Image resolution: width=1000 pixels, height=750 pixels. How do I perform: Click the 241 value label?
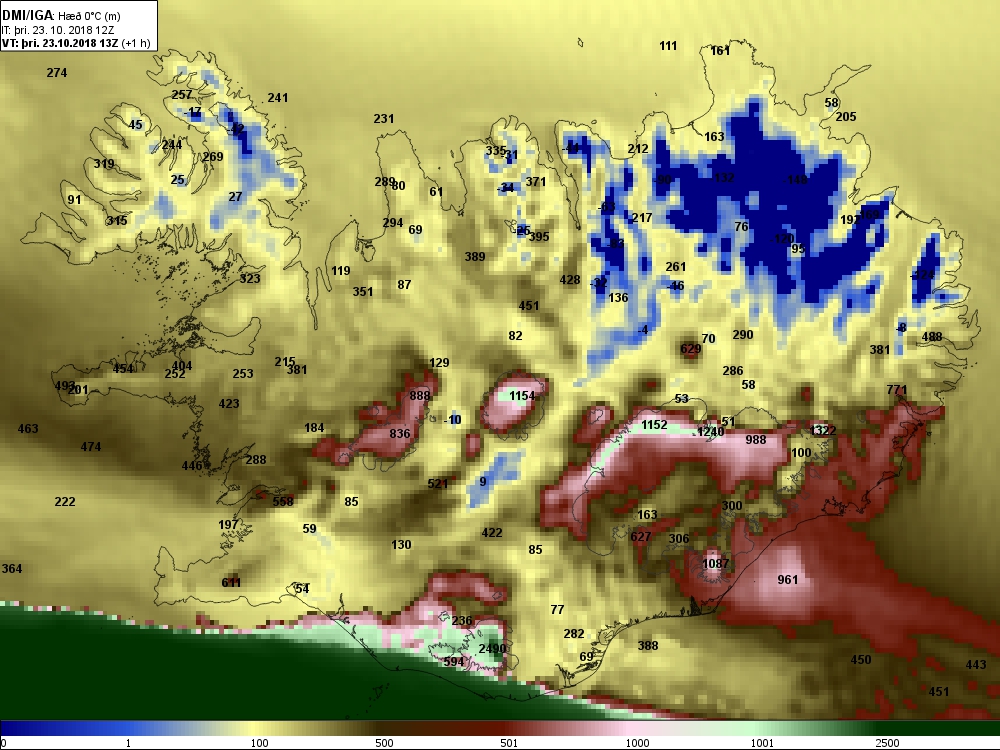tap(277, 98)
